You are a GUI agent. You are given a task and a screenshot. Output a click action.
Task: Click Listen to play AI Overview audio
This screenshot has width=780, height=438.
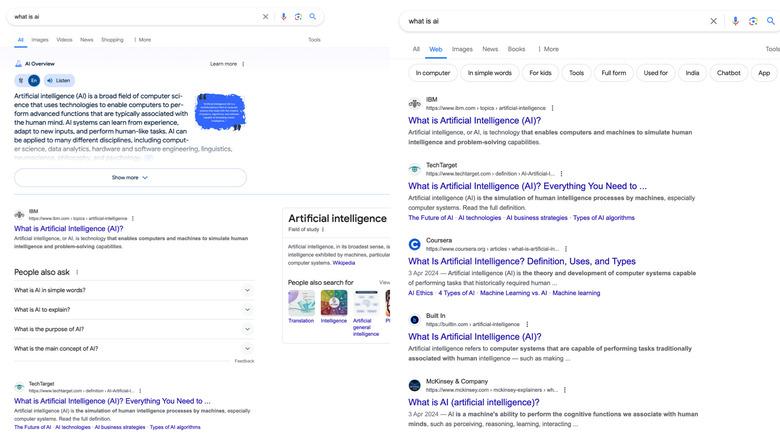[59, 80]
